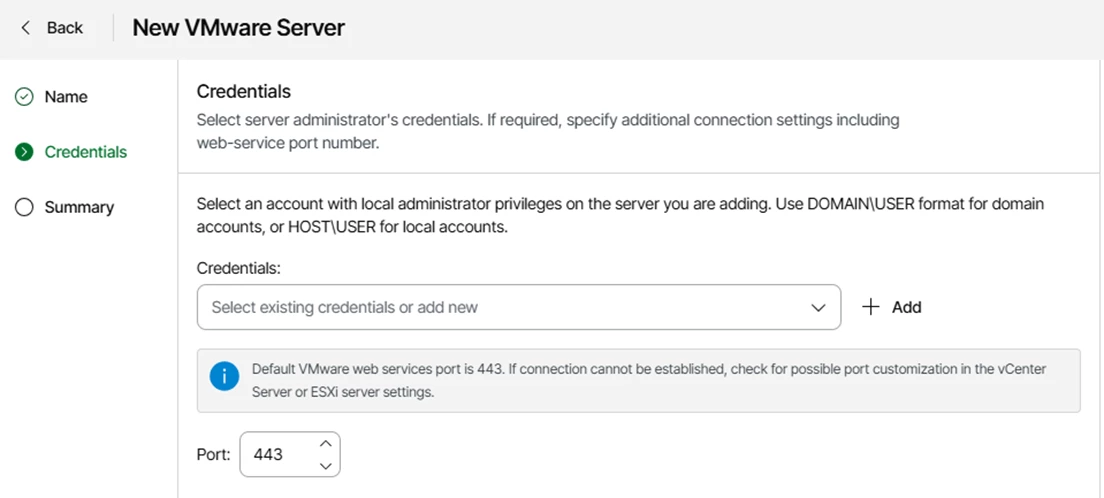This screenshot has width=1104, height=498.
Task: Select the Credentials wizard step
Action: [x=86, y=152]
